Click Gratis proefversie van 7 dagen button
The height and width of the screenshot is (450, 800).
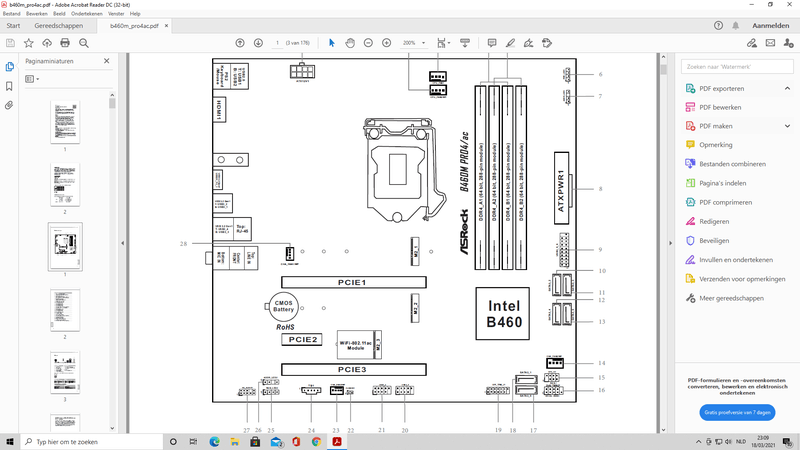tap(737, 412)
